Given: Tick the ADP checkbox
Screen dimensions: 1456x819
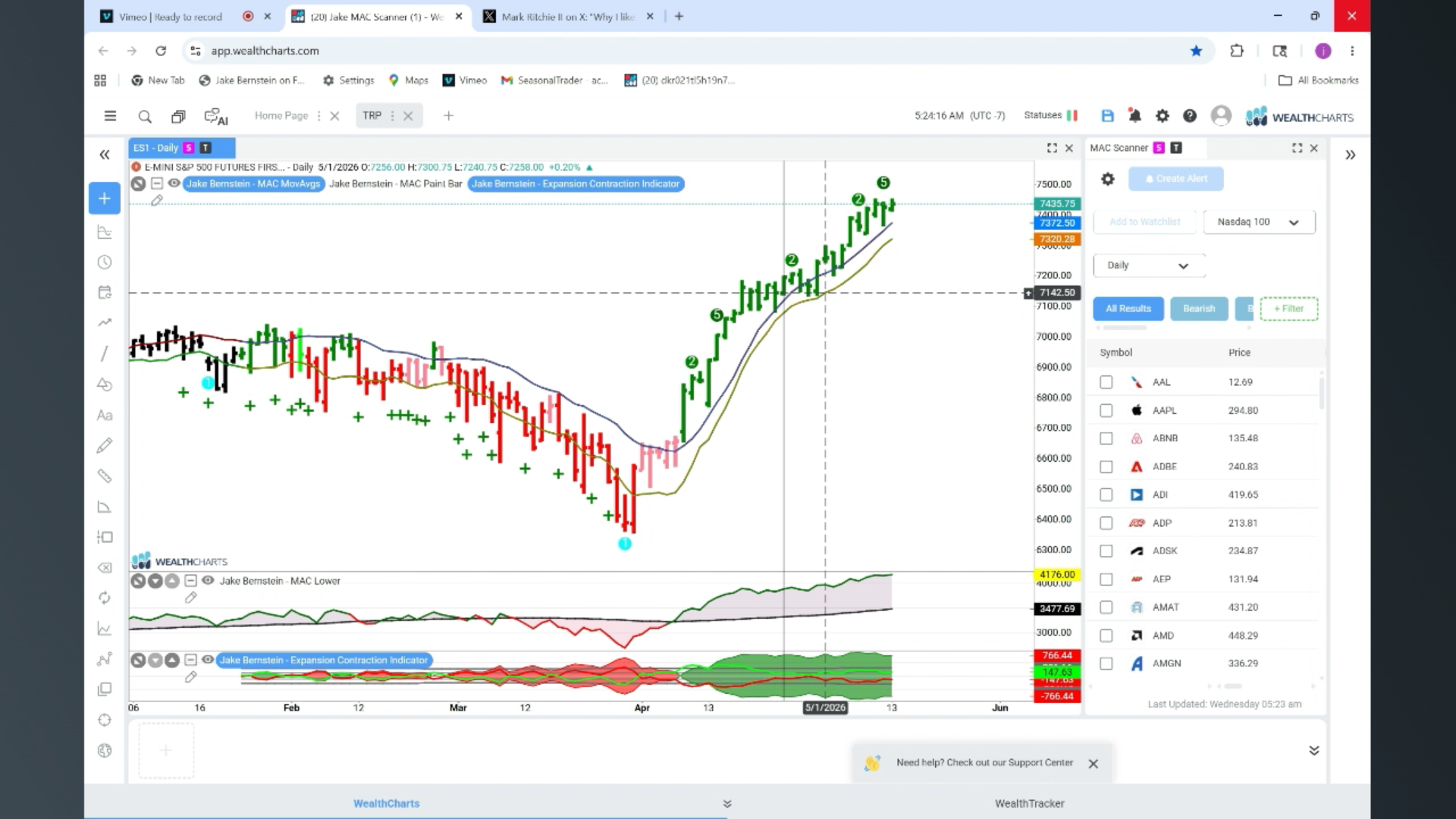Looking at the screenshot, I should click(x=1106, y=523).
